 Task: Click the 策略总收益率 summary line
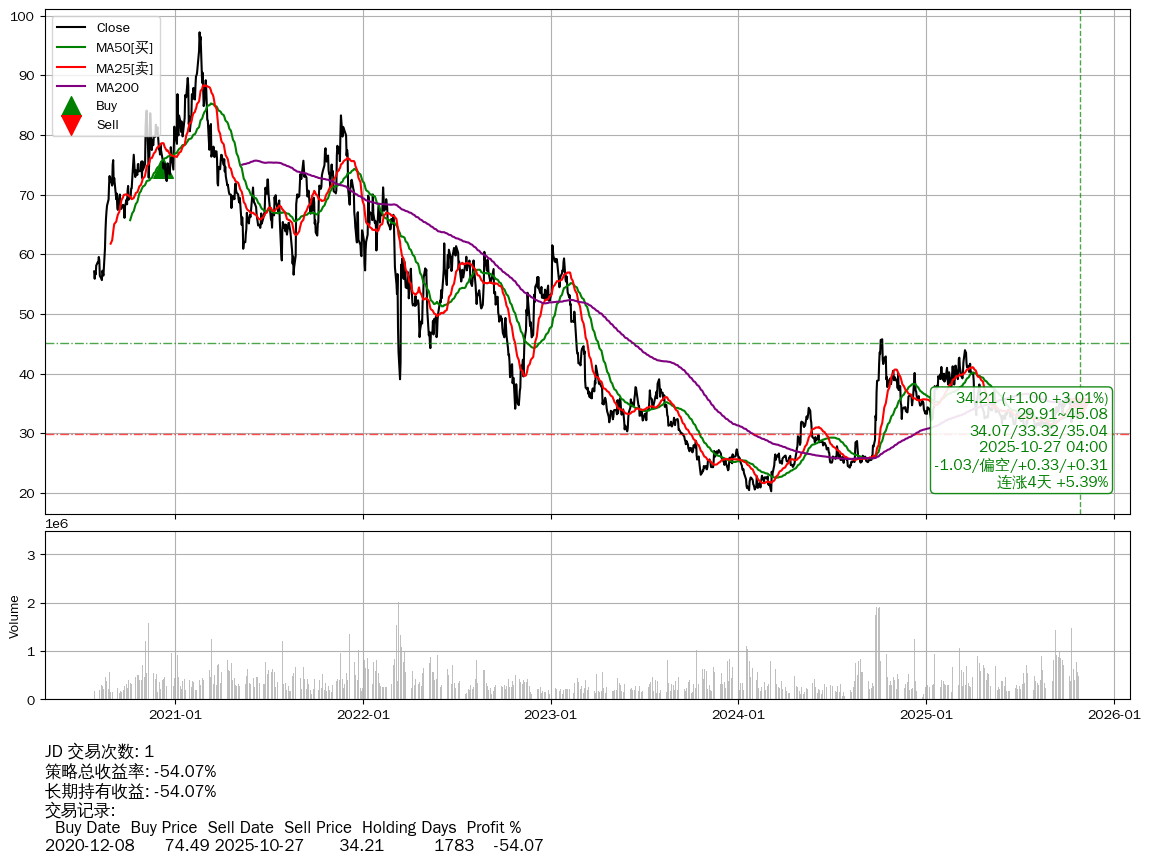pyautogui.click(x=130, y=772)
